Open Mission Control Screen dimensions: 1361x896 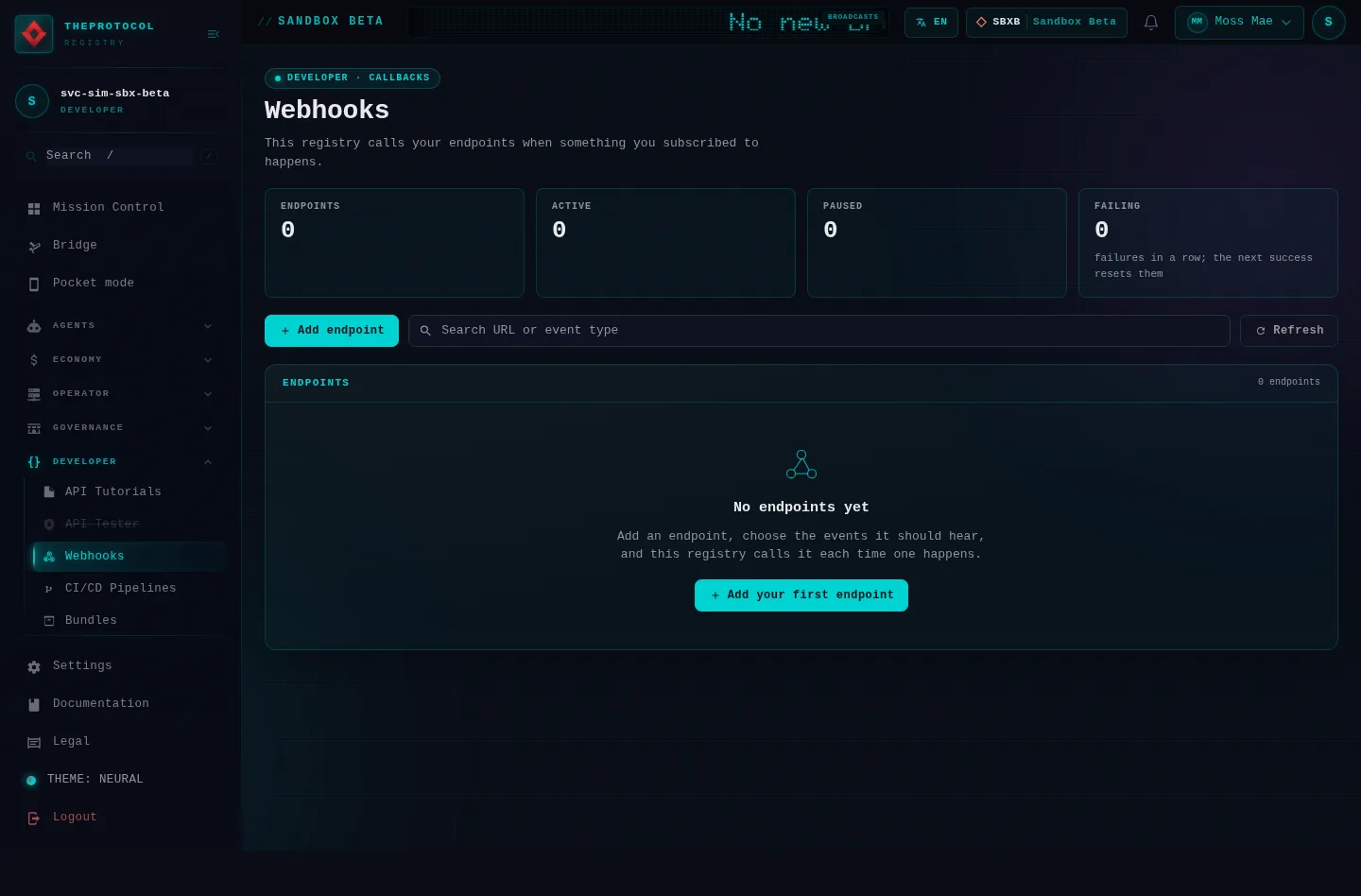[120, 207]
